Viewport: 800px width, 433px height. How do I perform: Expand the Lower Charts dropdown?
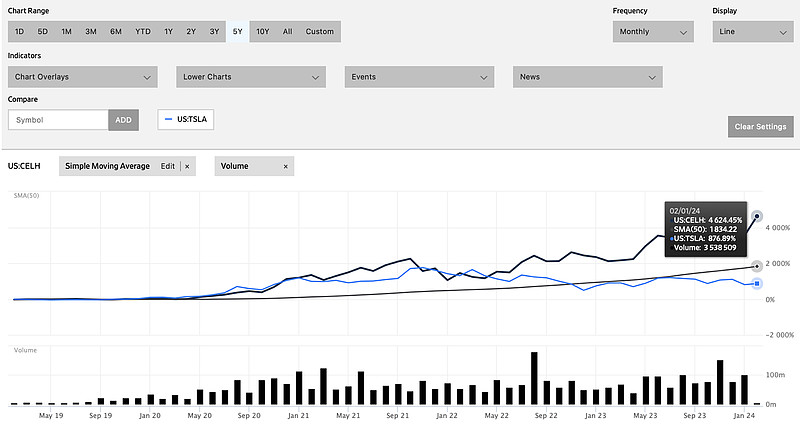click(x=251, y=76)
